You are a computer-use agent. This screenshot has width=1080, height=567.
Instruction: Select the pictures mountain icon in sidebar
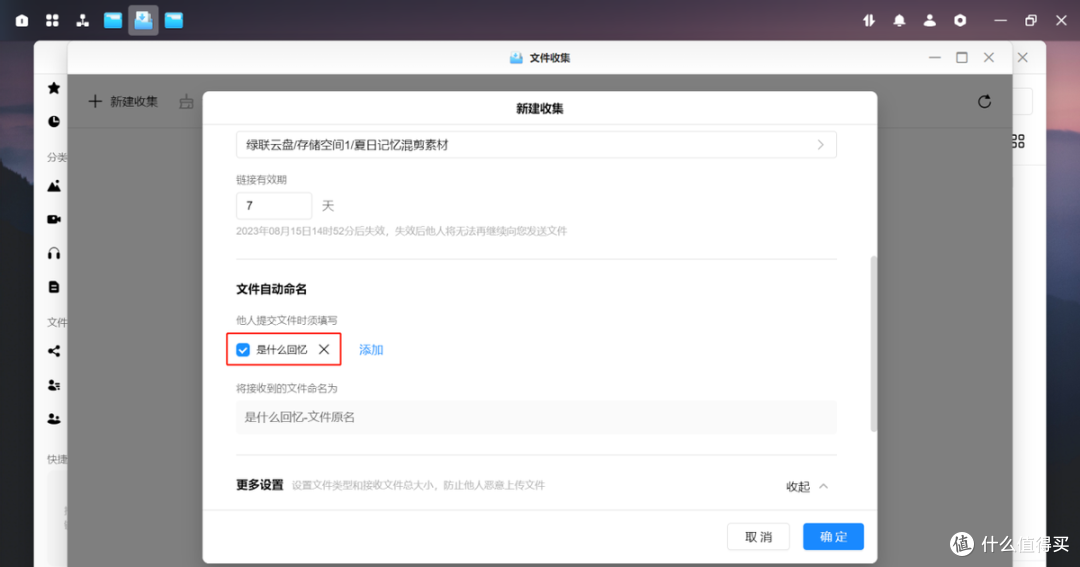click(x=54, y=186)
